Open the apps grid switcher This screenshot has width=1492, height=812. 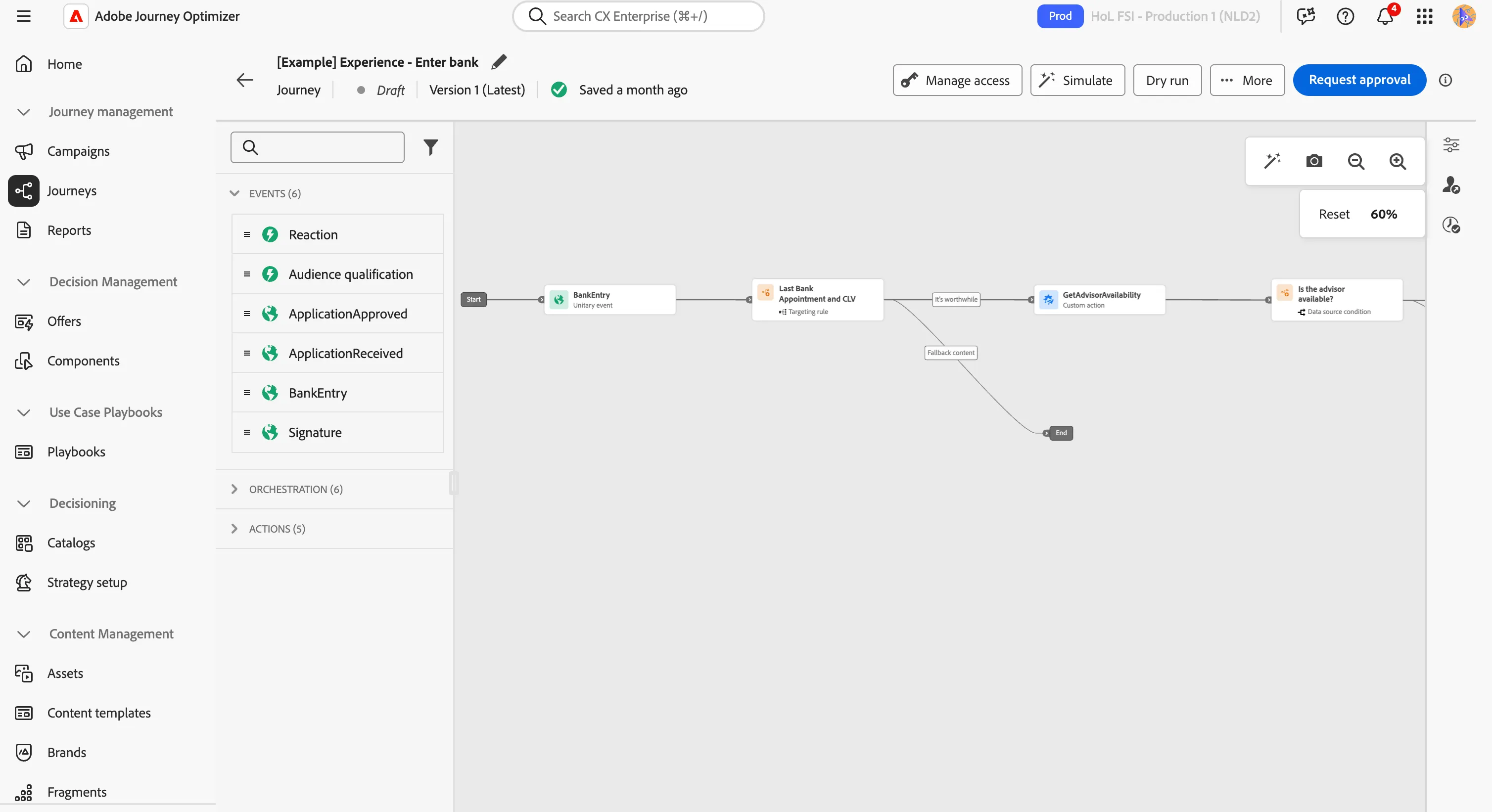[1424, 16]
